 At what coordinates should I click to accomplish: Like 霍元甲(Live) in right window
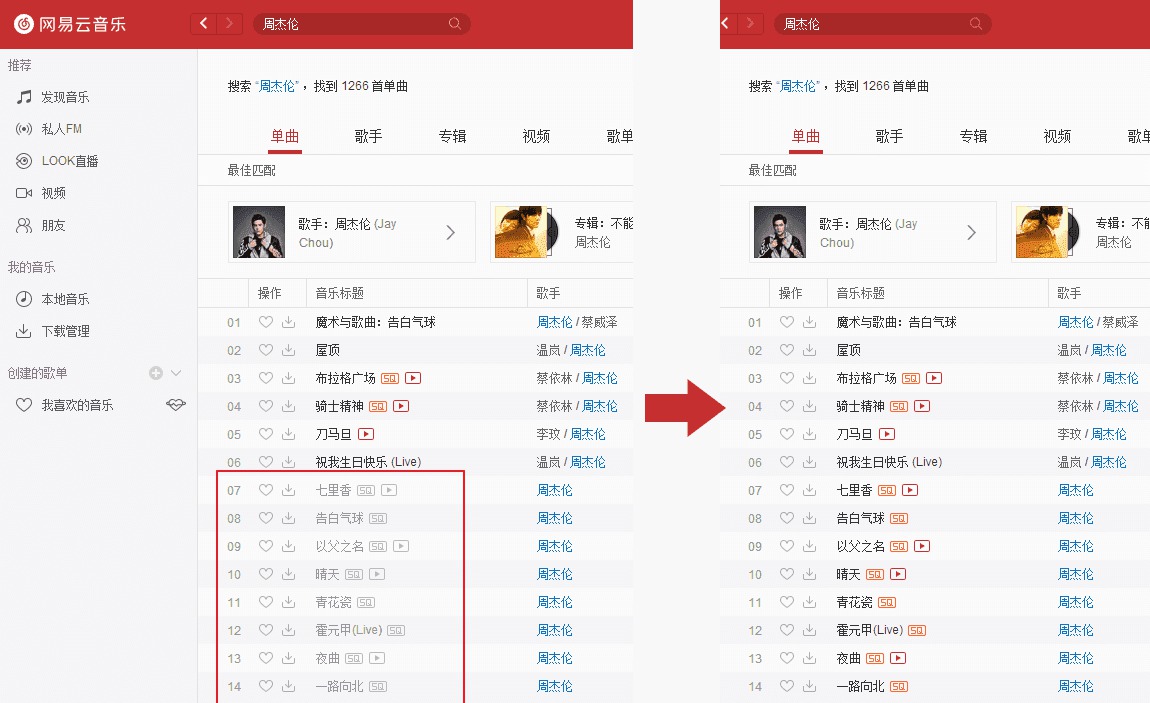tap(786, 630)
